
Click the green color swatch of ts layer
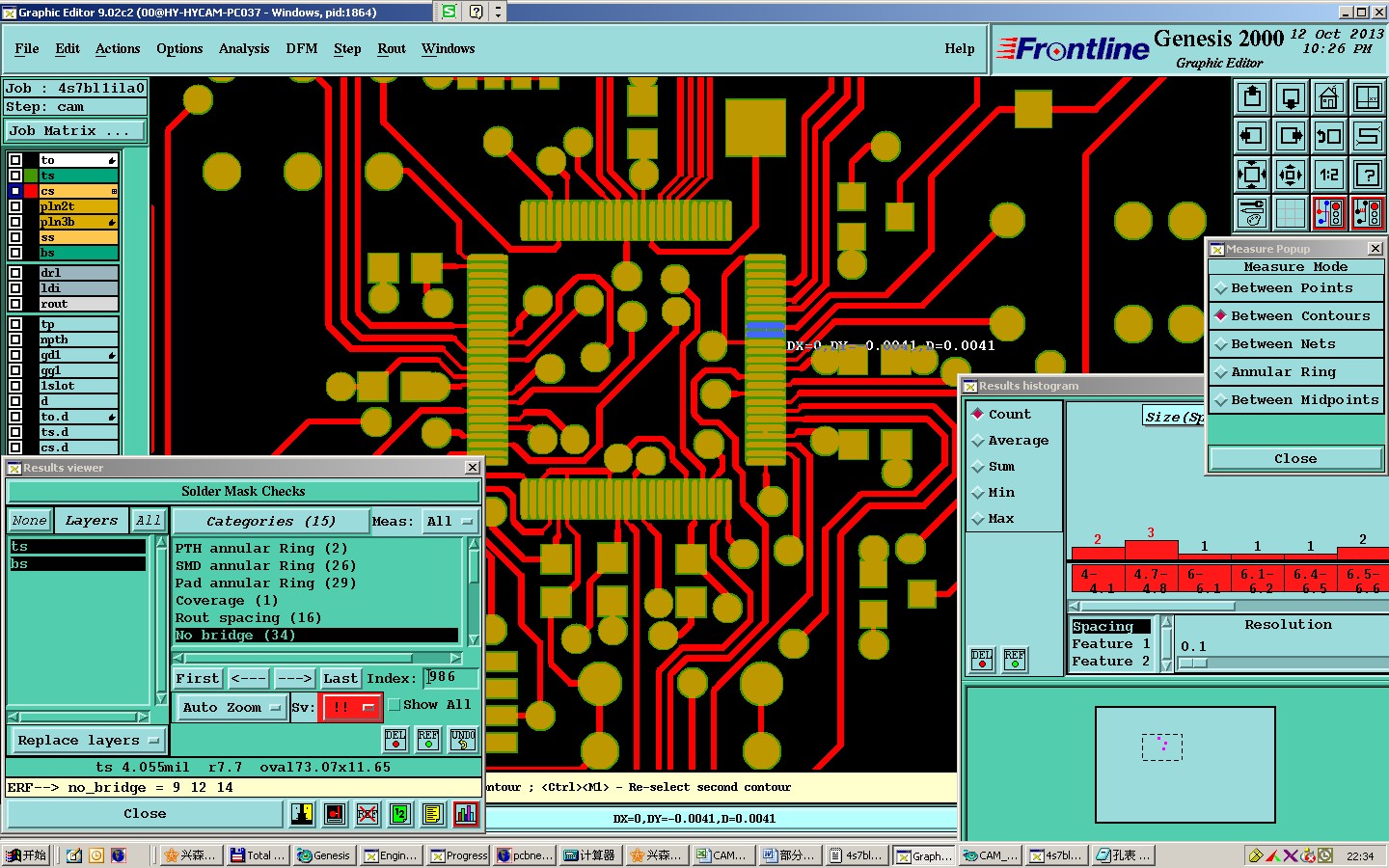(31, 176)
